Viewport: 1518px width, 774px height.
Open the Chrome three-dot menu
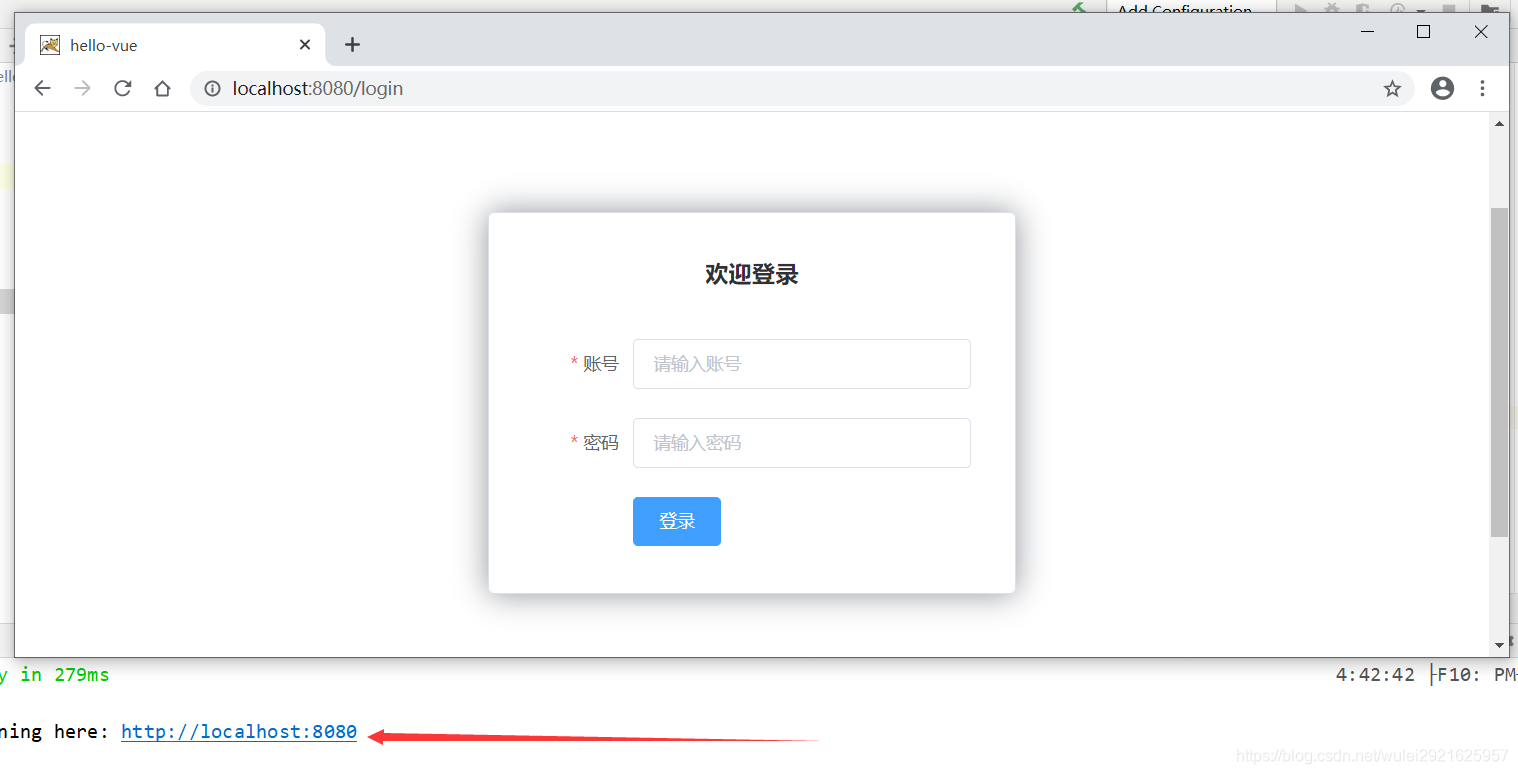click(1483, 88)
